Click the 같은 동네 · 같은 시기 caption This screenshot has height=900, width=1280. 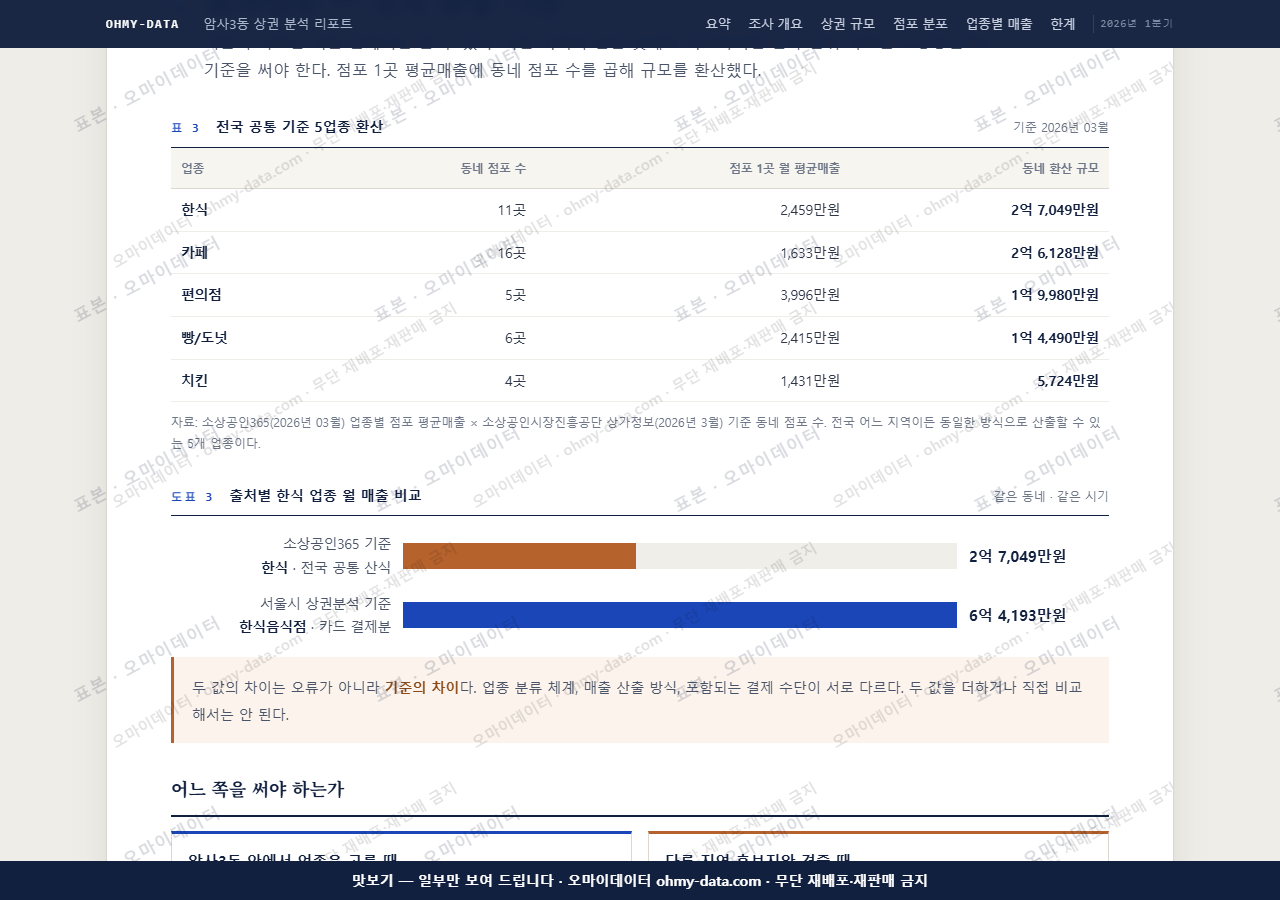coord(1051,496)
